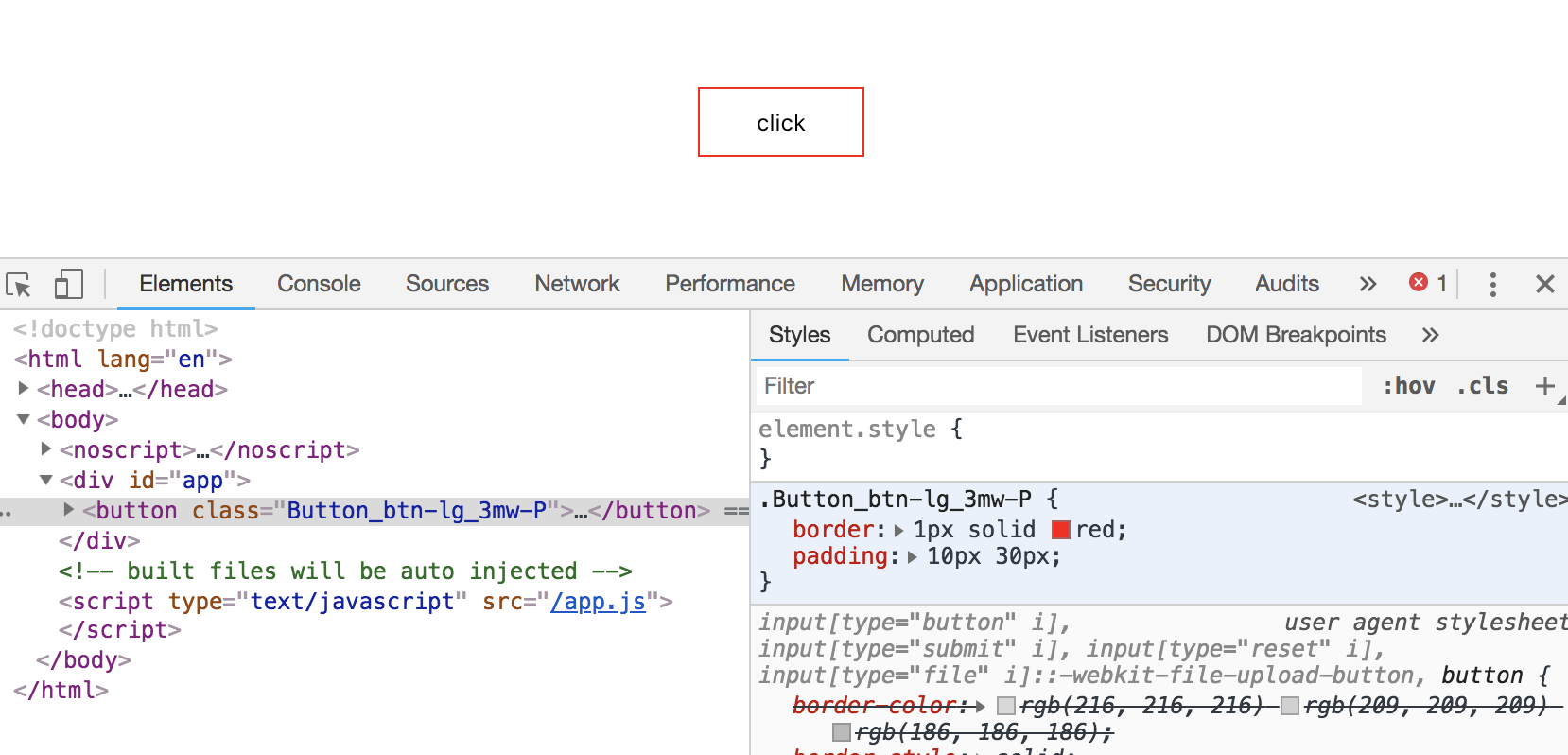Select the closing </body> tag line
1568x755 pixels.
[x=83, y=660]
